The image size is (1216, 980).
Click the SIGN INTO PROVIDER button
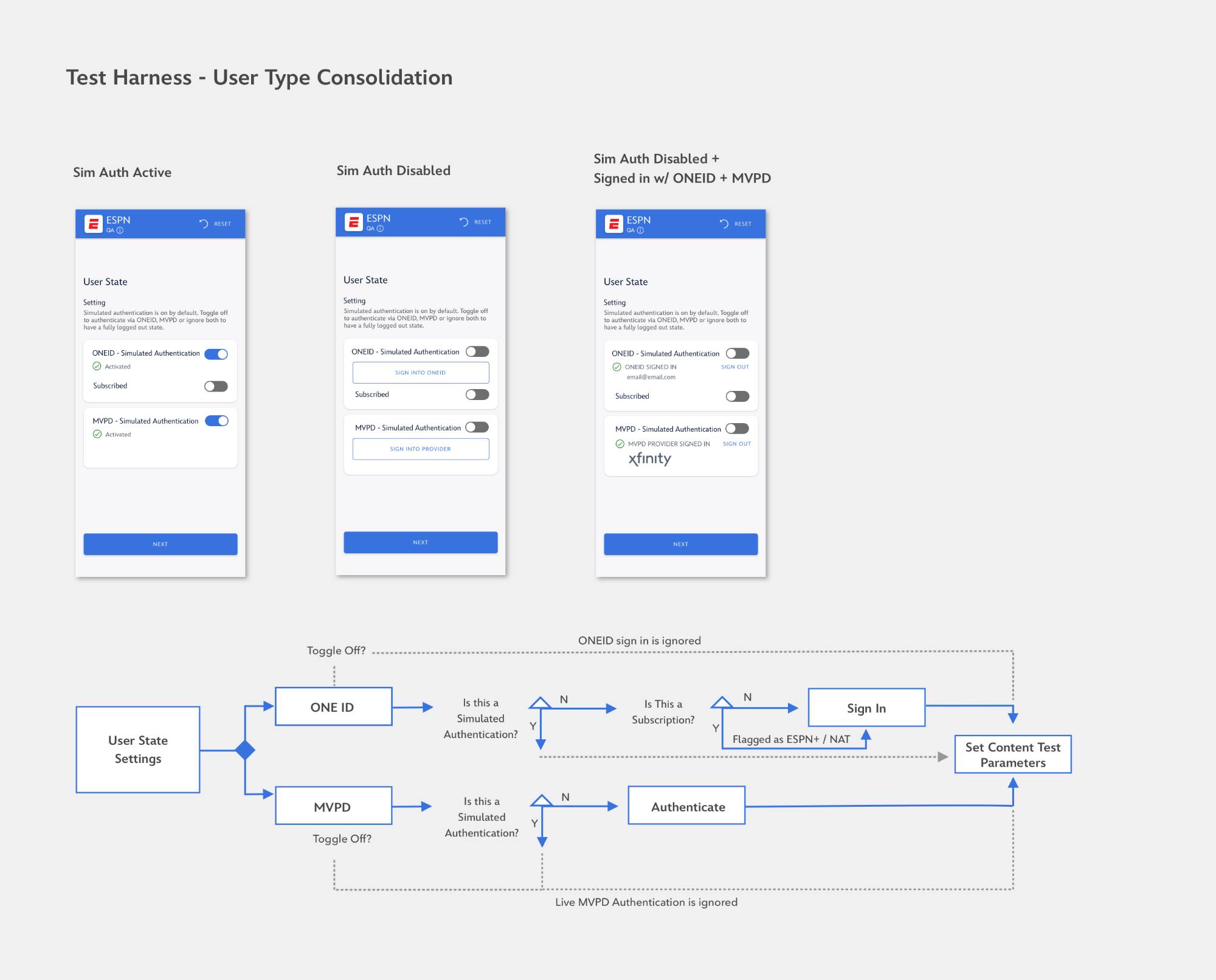(x=421, y=449)
